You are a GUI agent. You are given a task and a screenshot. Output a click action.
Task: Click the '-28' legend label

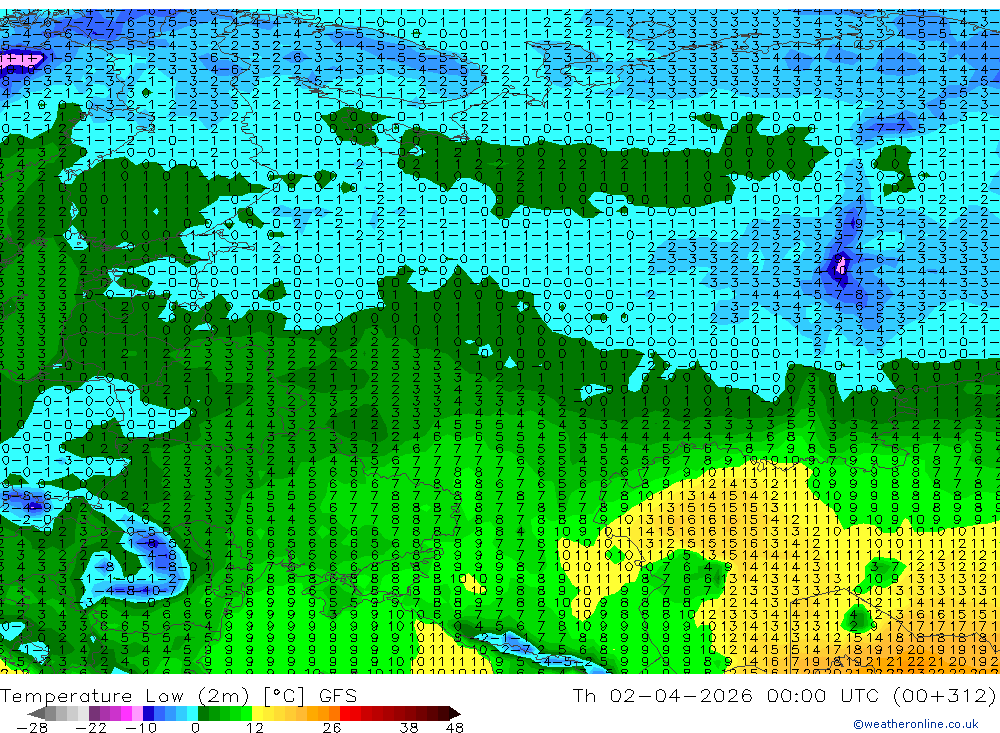[32, 727]
